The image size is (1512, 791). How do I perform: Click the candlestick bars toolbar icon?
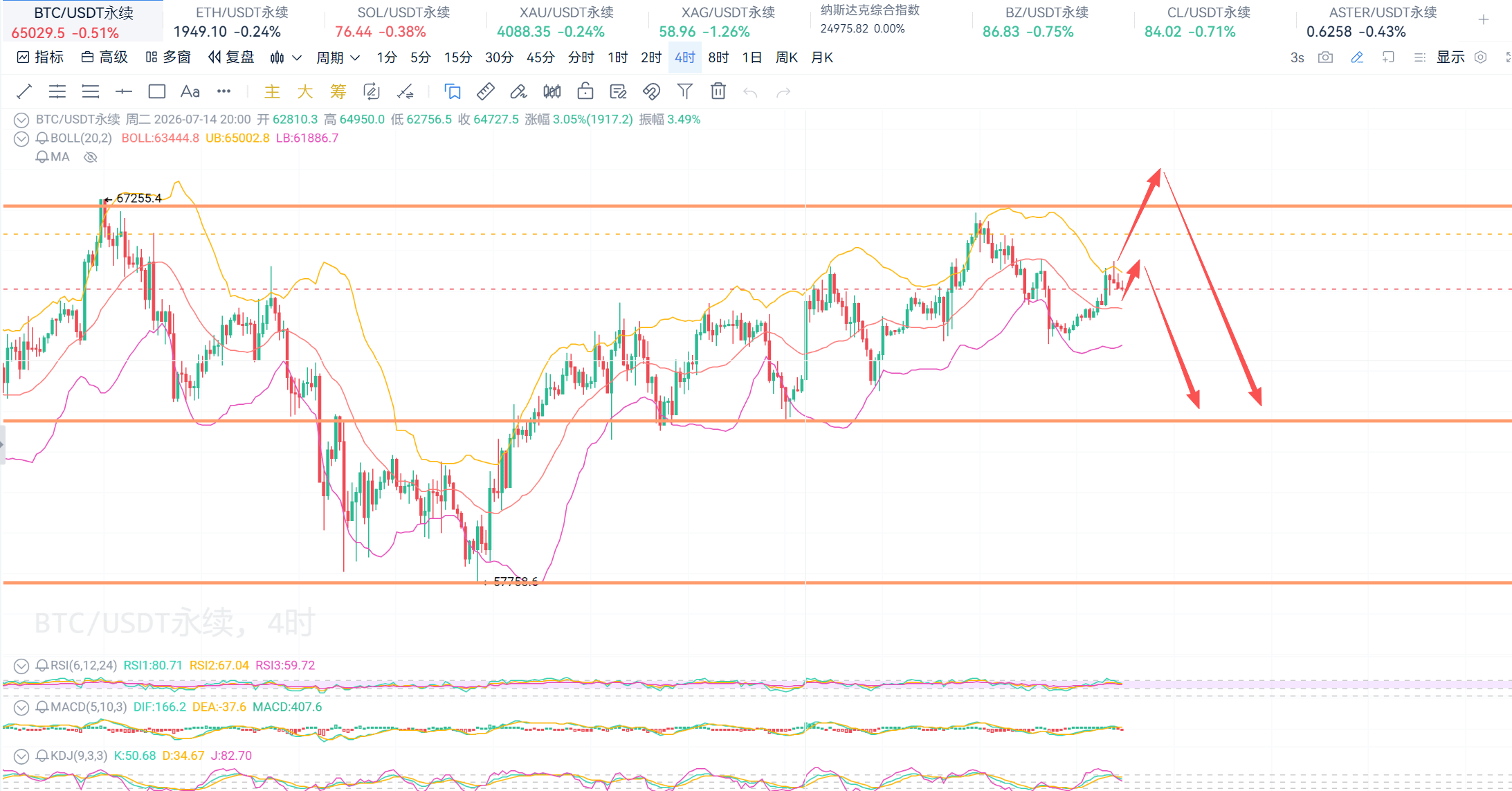click(552, 91)
